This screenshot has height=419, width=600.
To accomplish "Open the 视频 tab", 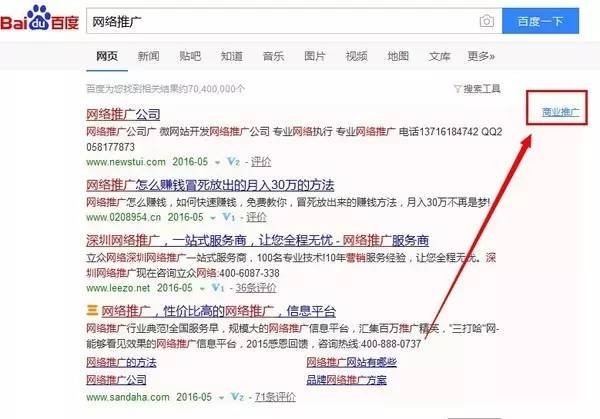I will tap(357, 56).
